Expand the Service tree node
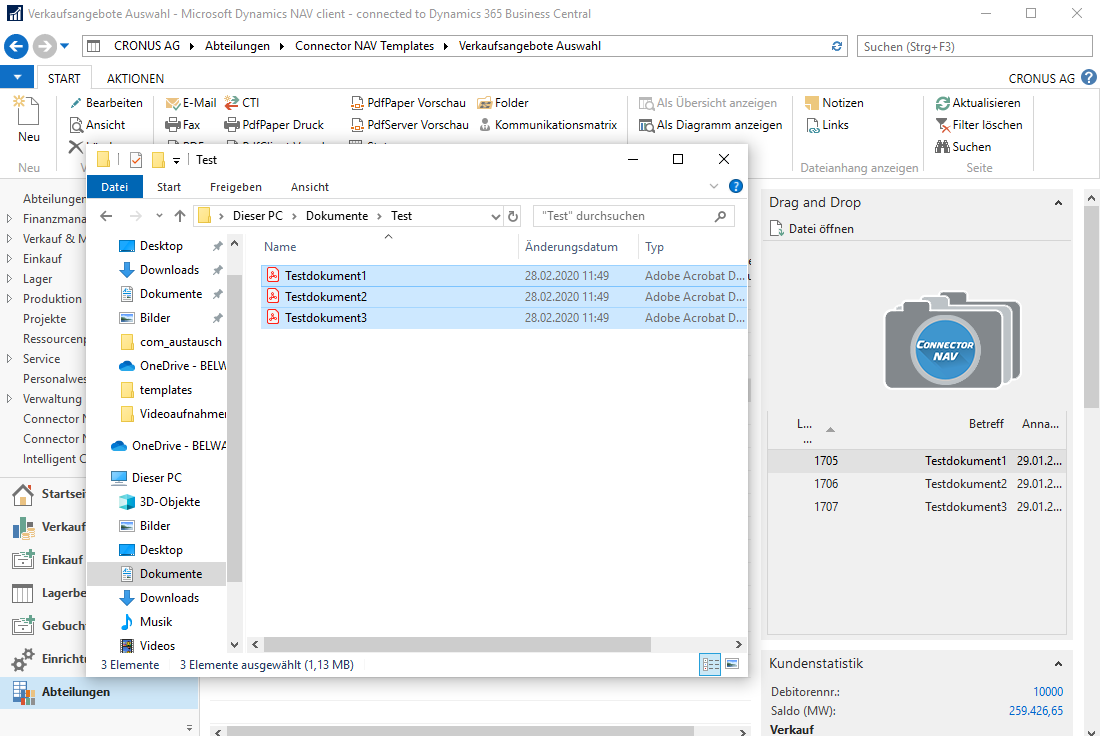Image resolution: width=1100 pixels, height=736 pixels. click(x=9, y=359)
